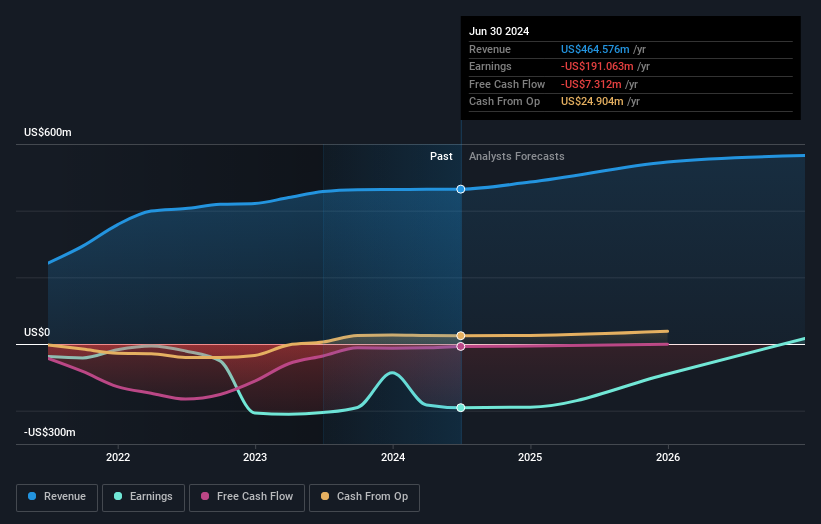Click the 'Free Cash Flow' label in tooltip
The width and height of the screenshot is (821, 524).
(507, 84)
